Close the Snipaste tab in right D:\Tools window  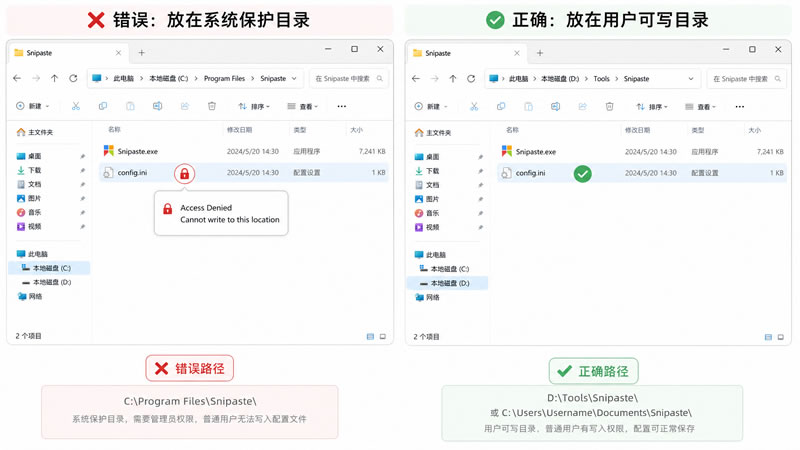click(517, 53)
